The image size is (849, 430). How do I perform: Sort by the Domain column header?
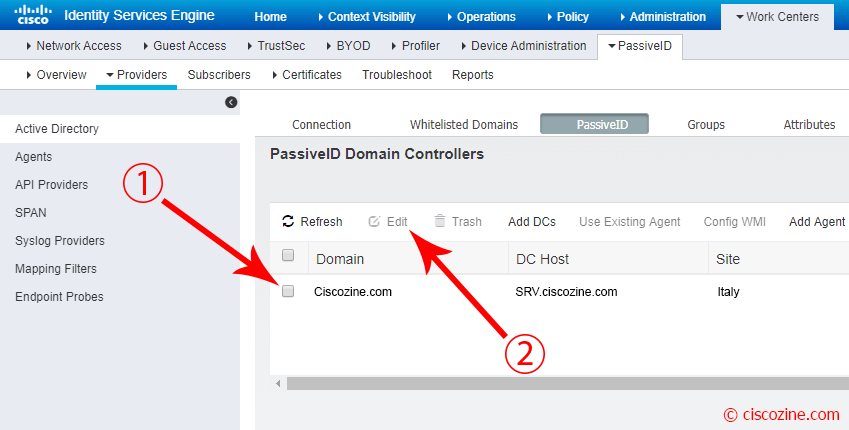coord(409,259)
